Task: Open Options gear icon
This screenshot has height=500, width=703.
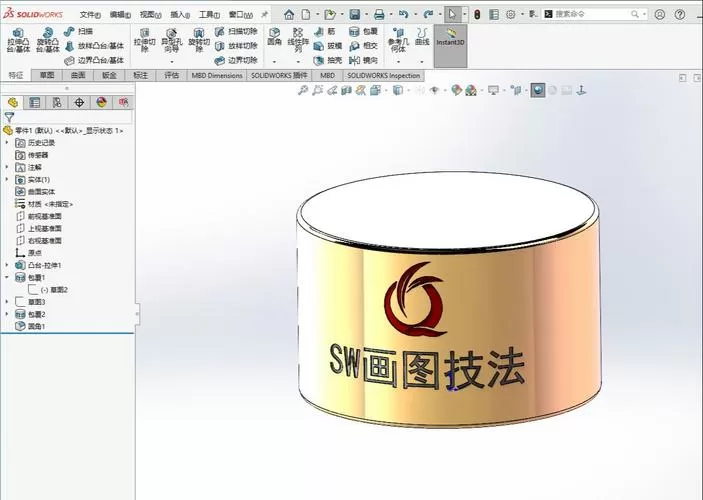Action: [x=511, y=14]
